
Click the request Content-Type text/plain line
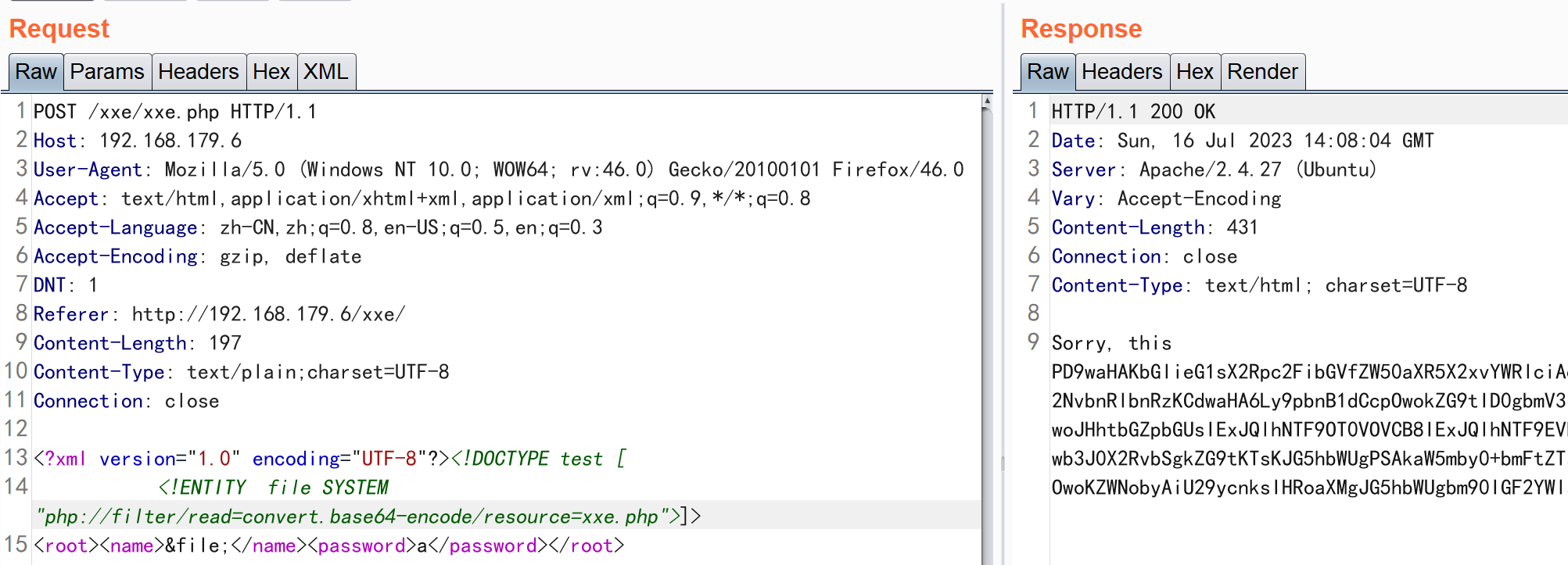pyautogui.click(x=242, y=372)
